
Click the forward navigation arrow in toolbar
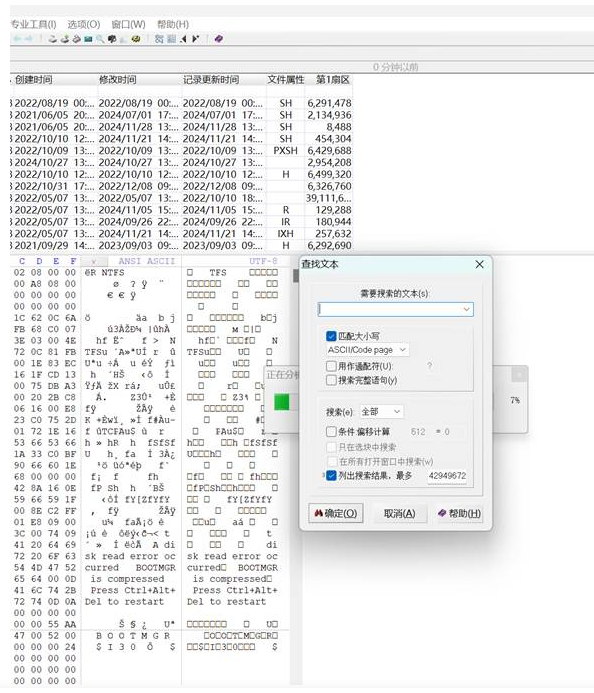click(x=28, y=39)
